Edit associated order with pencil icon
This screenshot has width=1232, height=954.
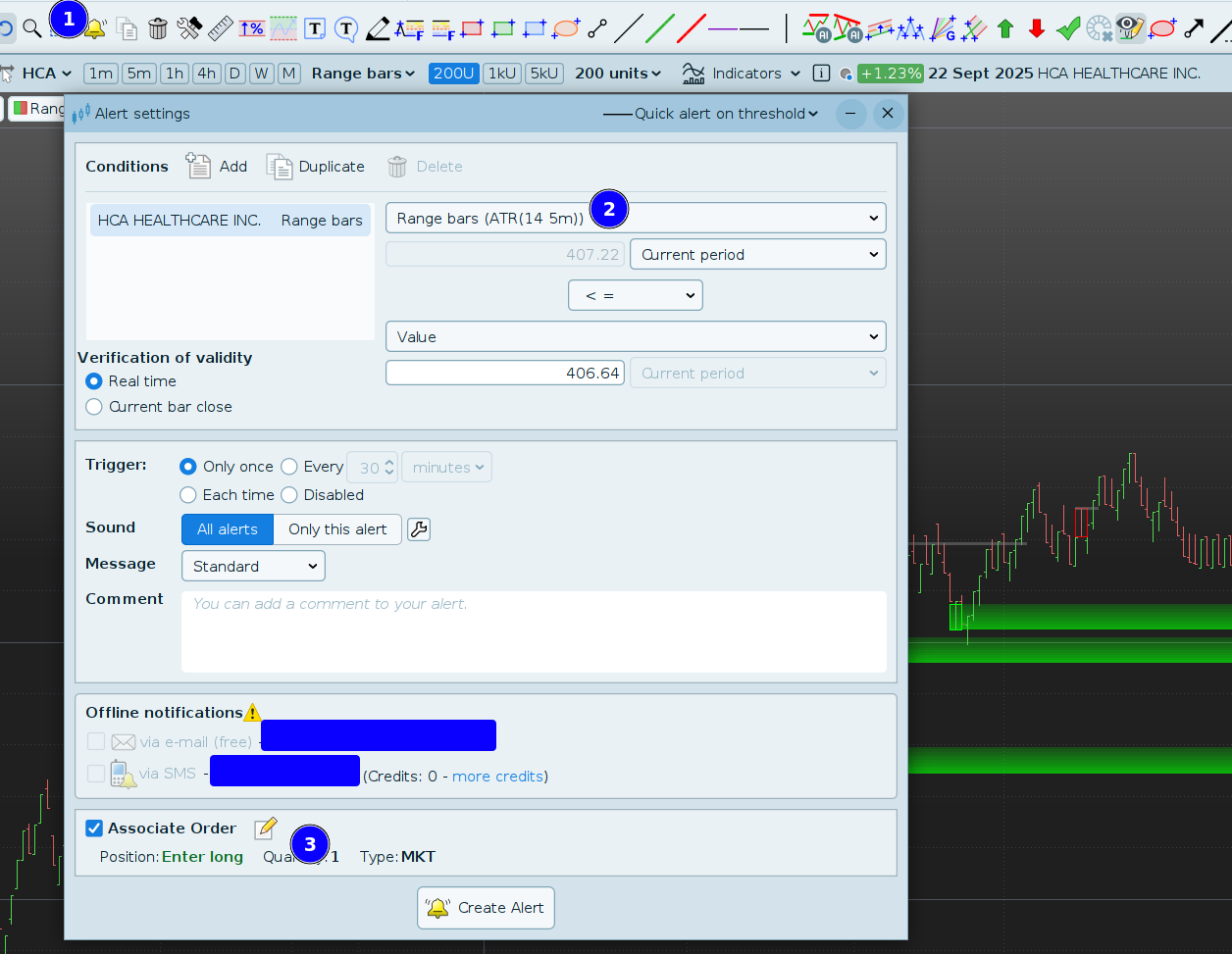265,828
